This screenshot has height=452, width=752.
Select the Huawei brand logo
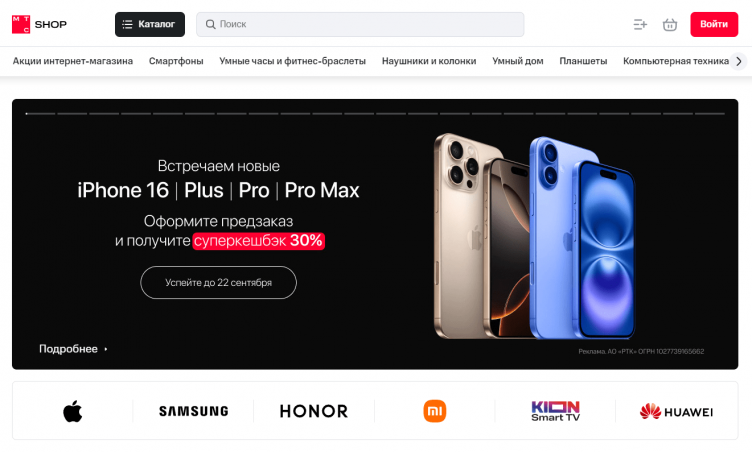(676, 412)
